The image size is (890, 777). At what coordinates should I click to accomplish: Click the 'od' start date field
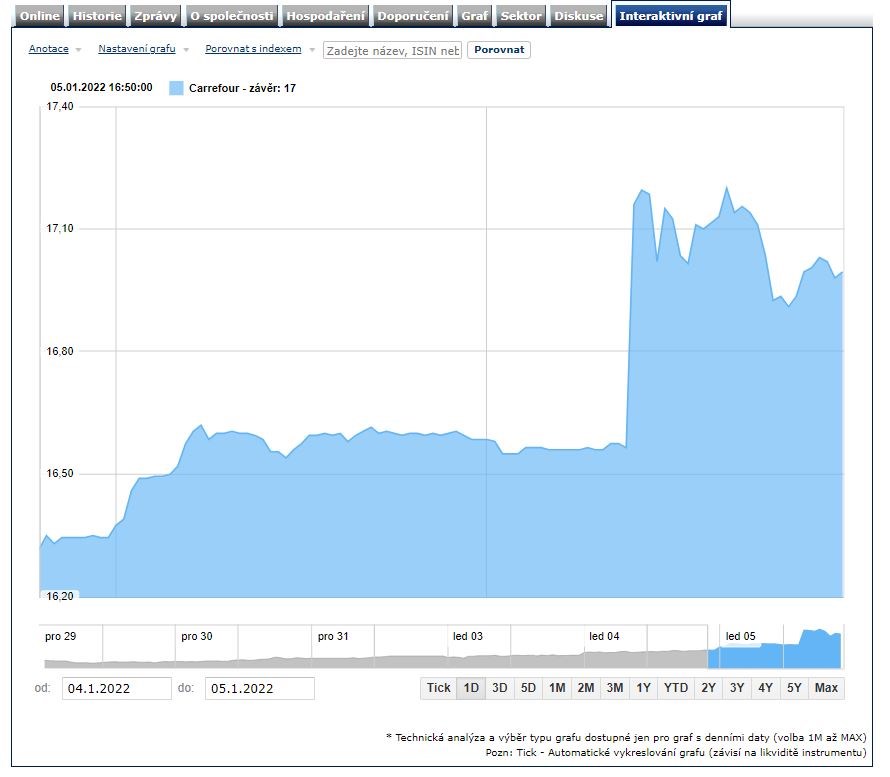[117, 688]
